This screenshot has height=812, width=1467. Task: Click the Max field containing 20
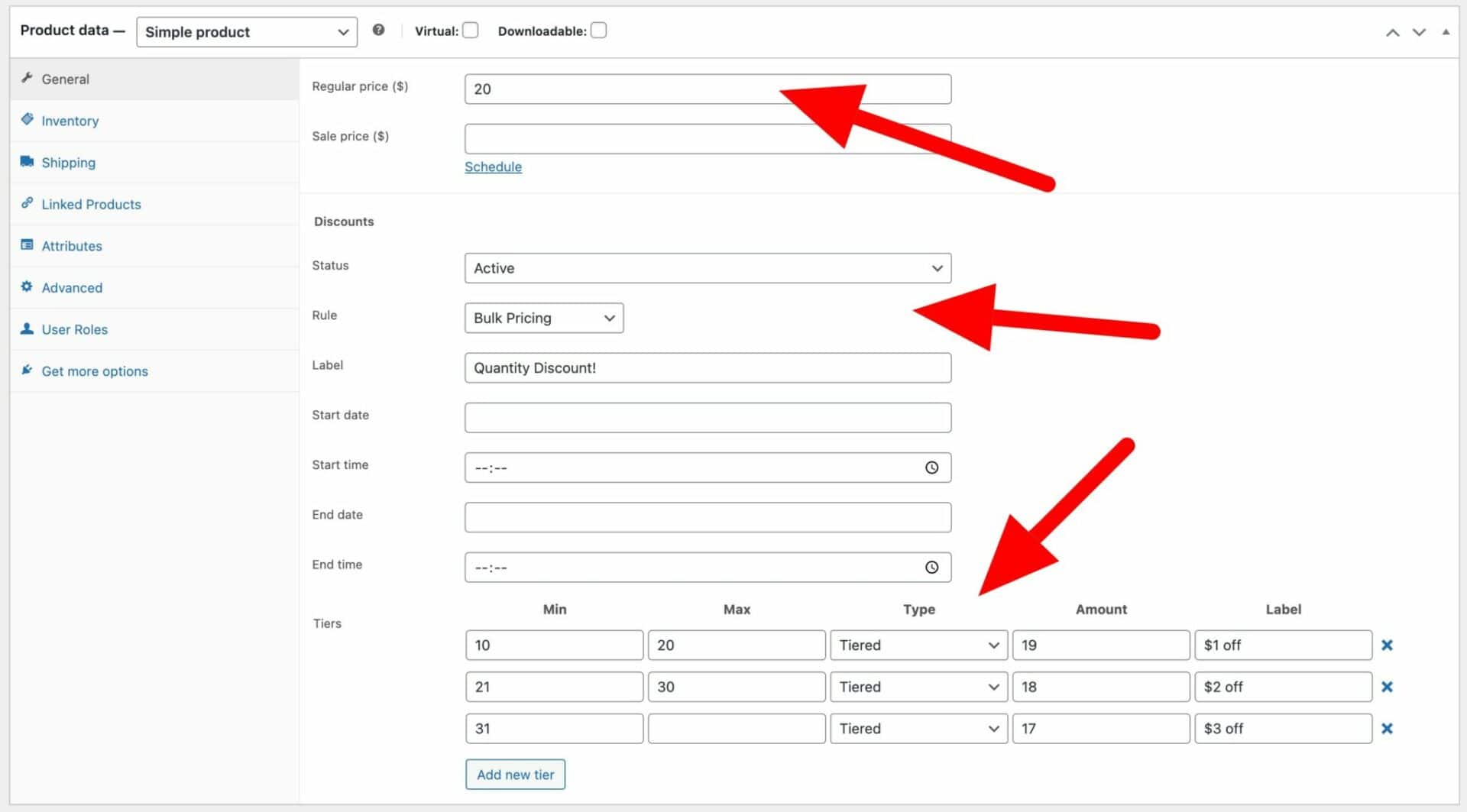[737, 645]
